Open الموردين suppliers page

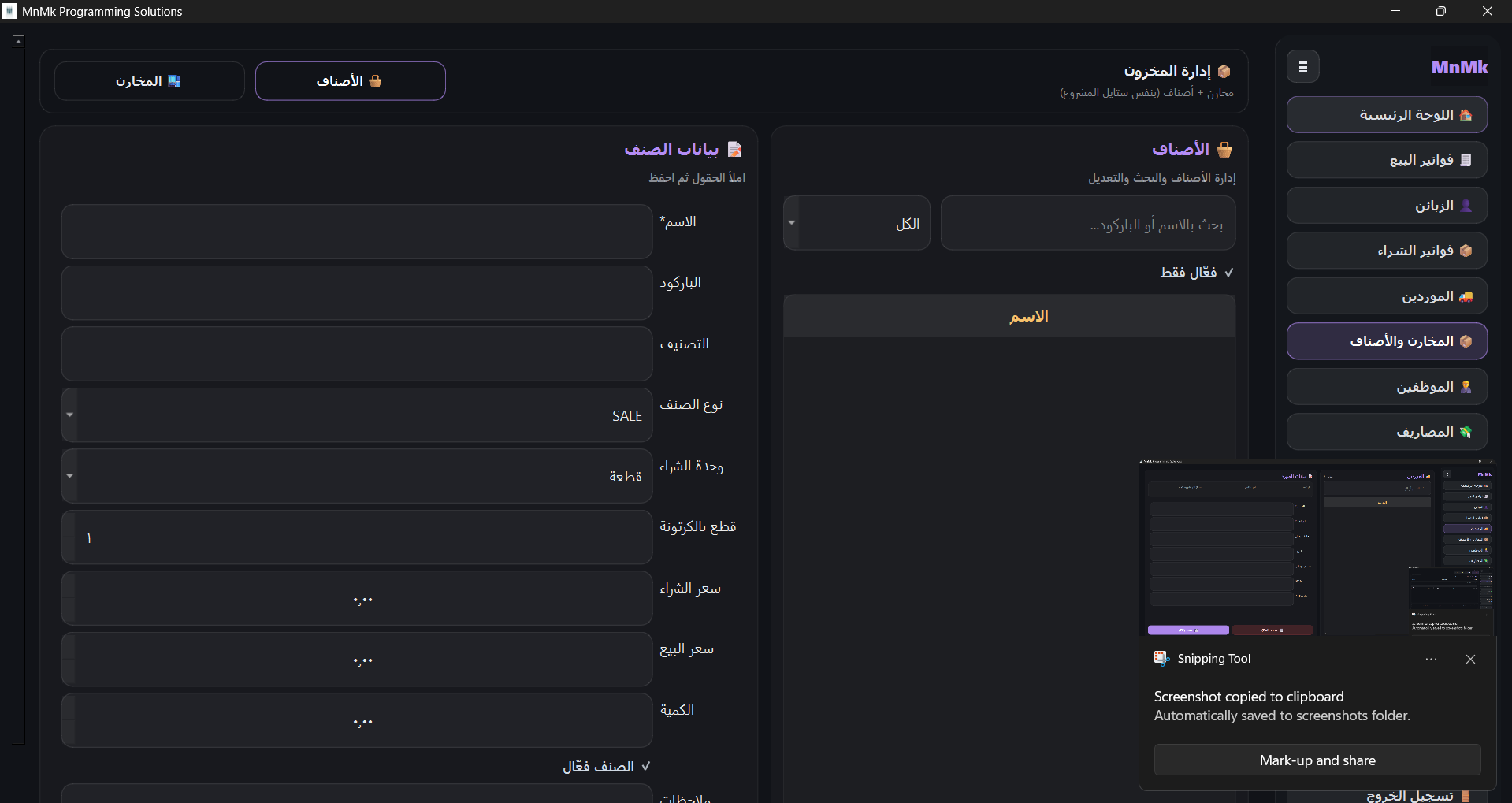1387,296
